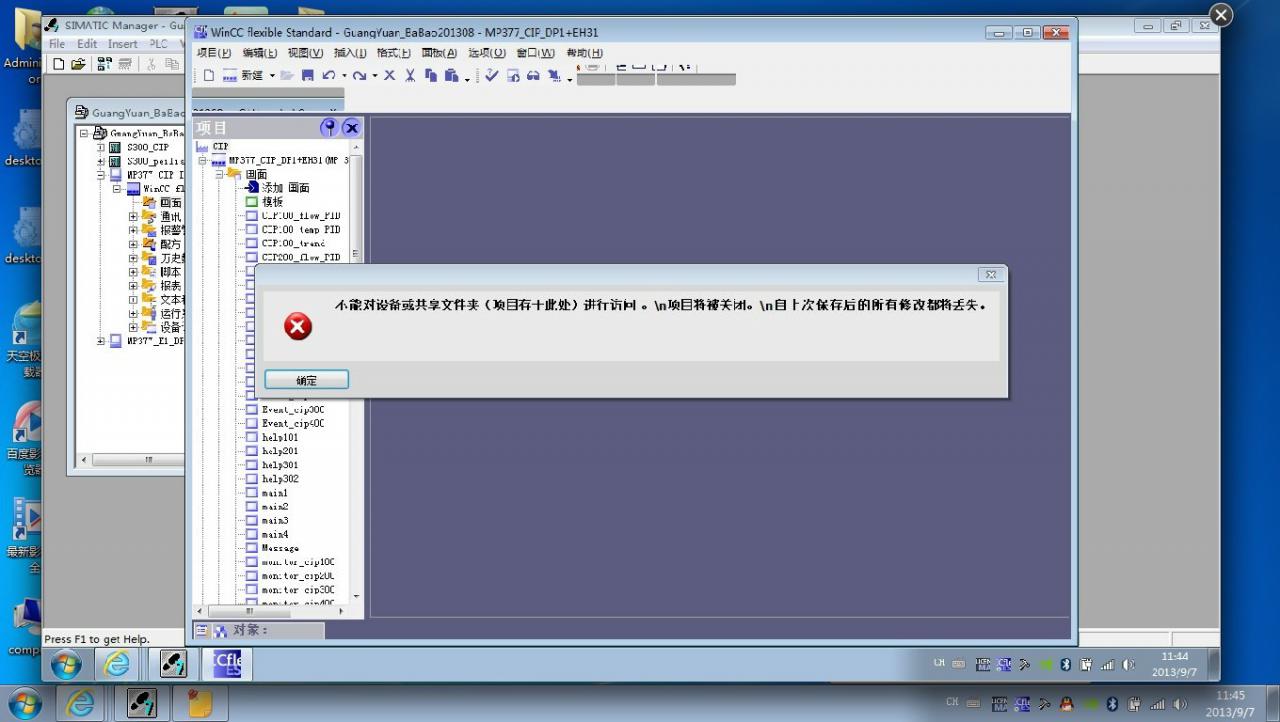
Task: Toggle the pin icon on 项目 panel
Action: pos(329,127)
